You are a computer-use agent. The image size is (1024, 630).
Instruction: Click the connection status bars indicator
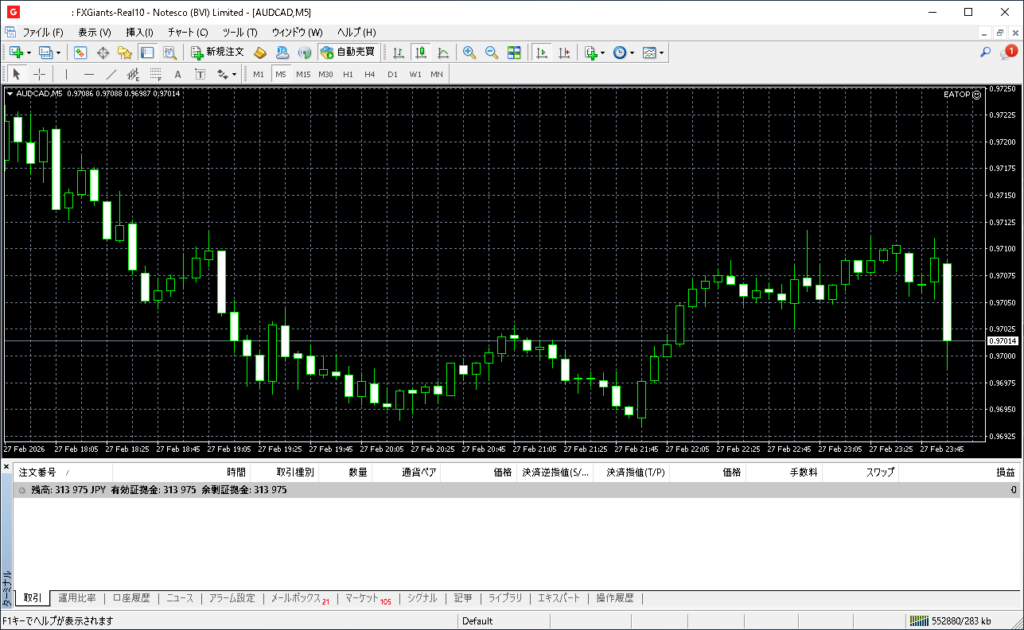pos(917,621)
